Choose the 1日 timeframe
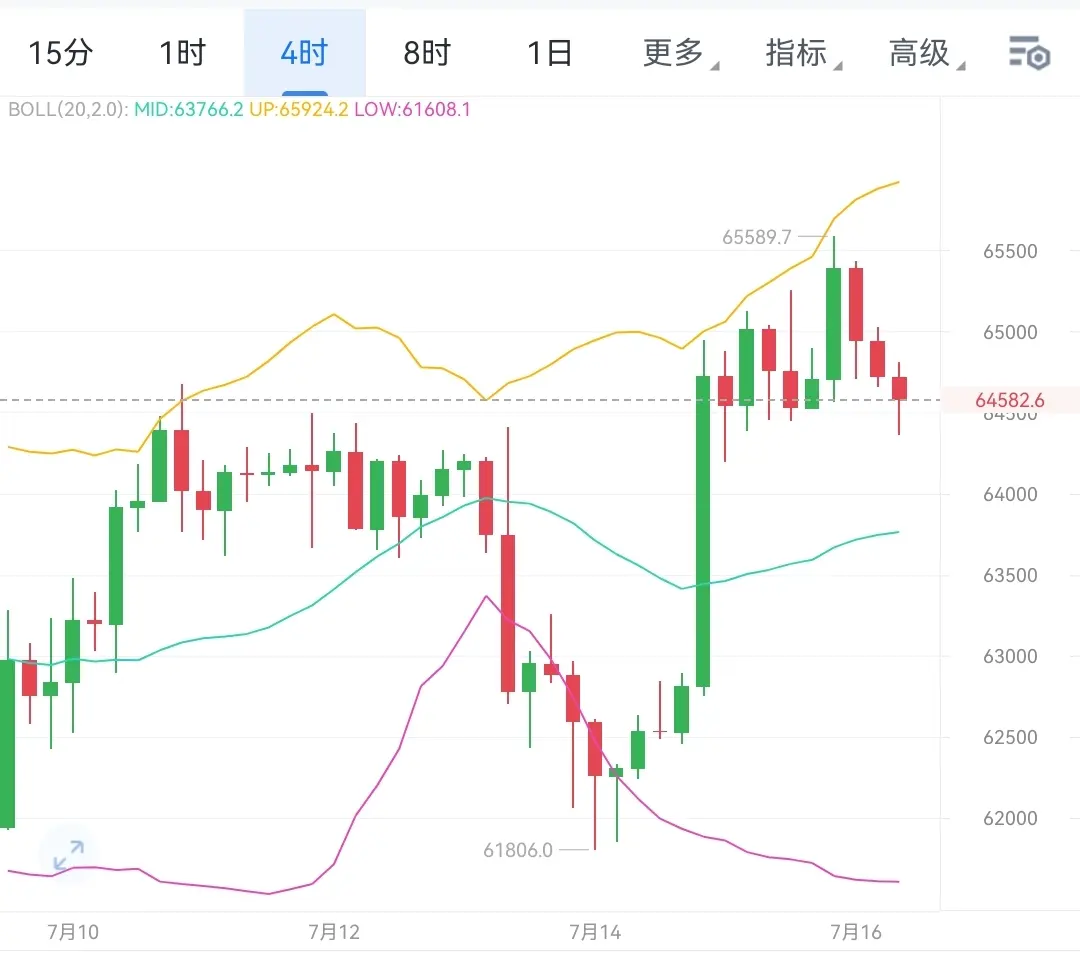 (x=550, y=53)
